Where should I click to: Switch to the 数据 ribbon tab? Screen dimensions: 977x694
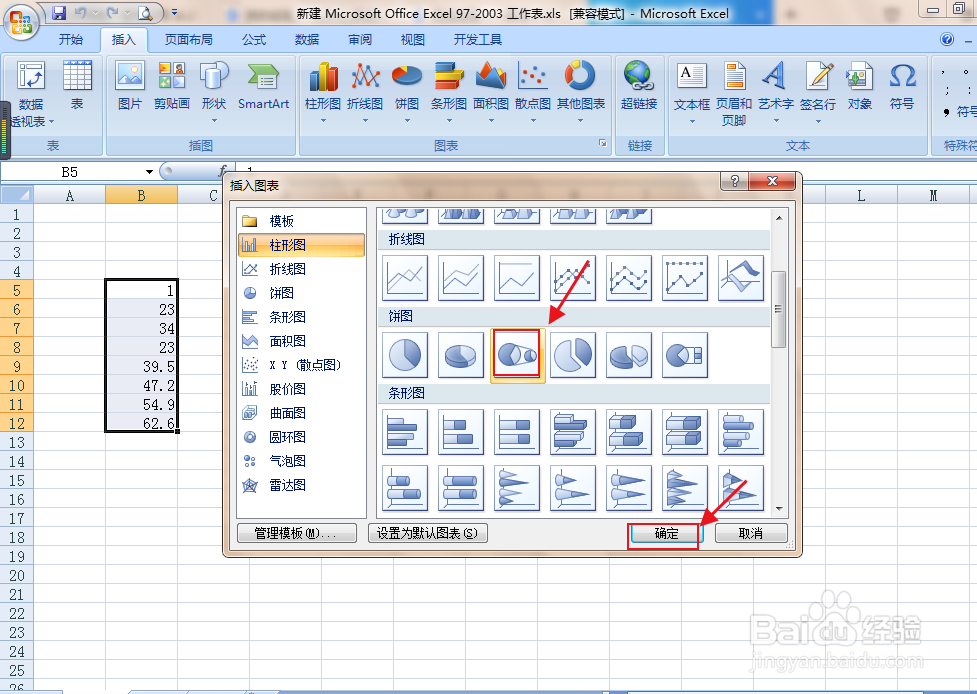coord(307,40)
